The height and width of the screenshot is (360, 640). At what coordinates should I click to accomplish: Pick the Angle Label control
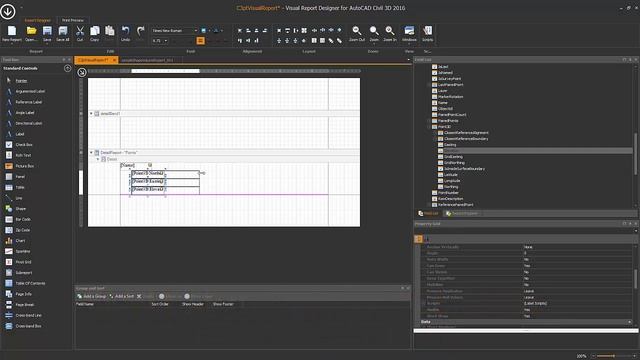click(x=24, y=113)
